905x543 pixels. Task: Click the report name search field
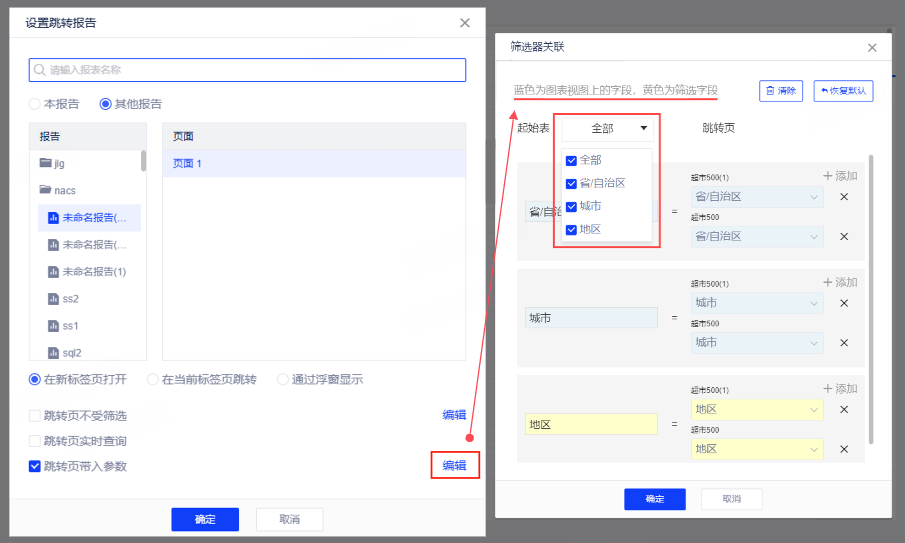tap(247, 70)
